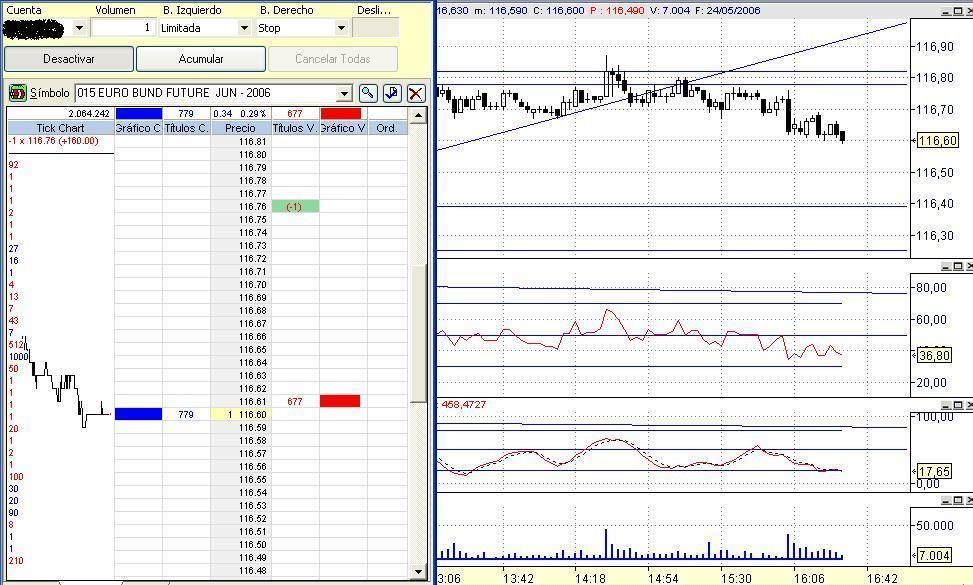Click the position text -1 x 116.76 (+160.00)
Viewport: 973px width, 585px height.
[x=53, y=141]
